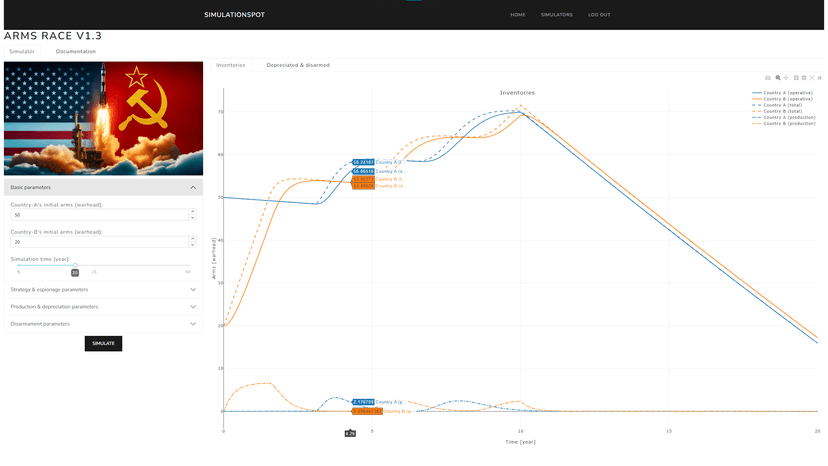Expand Strategy & espionage parameters
Image resolution: width=828 pixels, height=466 pixels.
pyautogui.click(x=103, y=290)
